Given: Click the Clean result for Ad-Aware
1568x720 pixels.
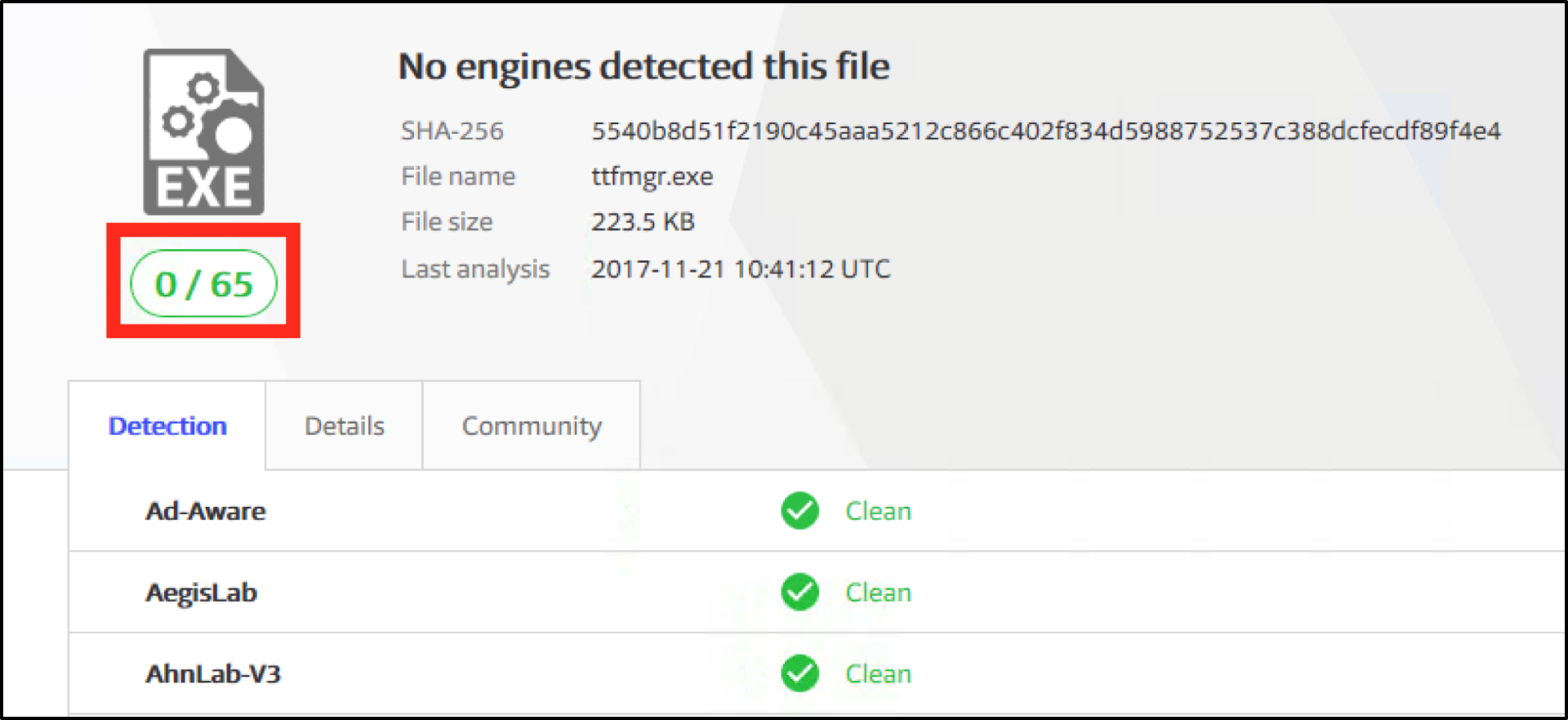Looking at the screenshot, I should tap(878, 511).
